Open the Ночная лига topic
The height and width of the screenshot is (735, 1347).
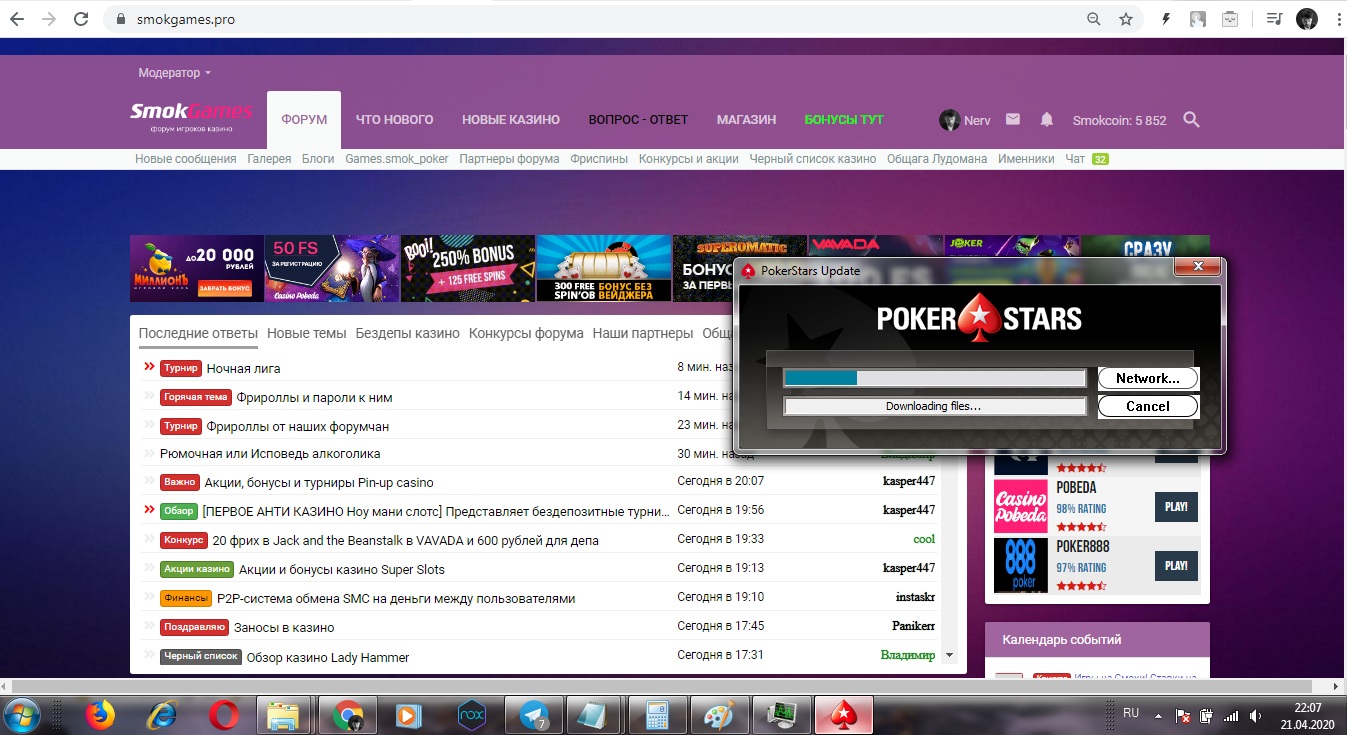[x=243, y=369]
